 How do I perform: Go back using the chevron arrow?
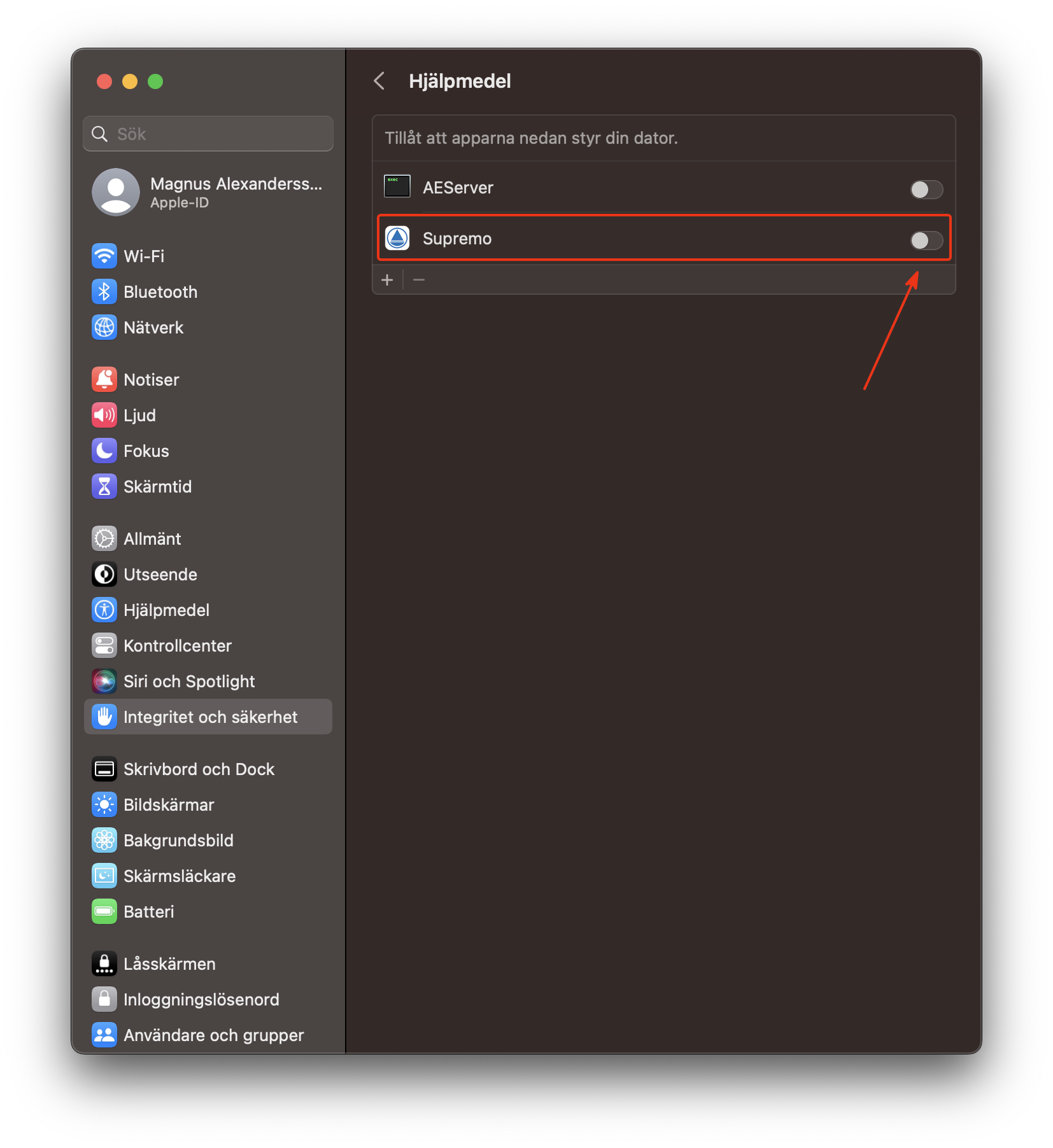click(x=379, y=81)
